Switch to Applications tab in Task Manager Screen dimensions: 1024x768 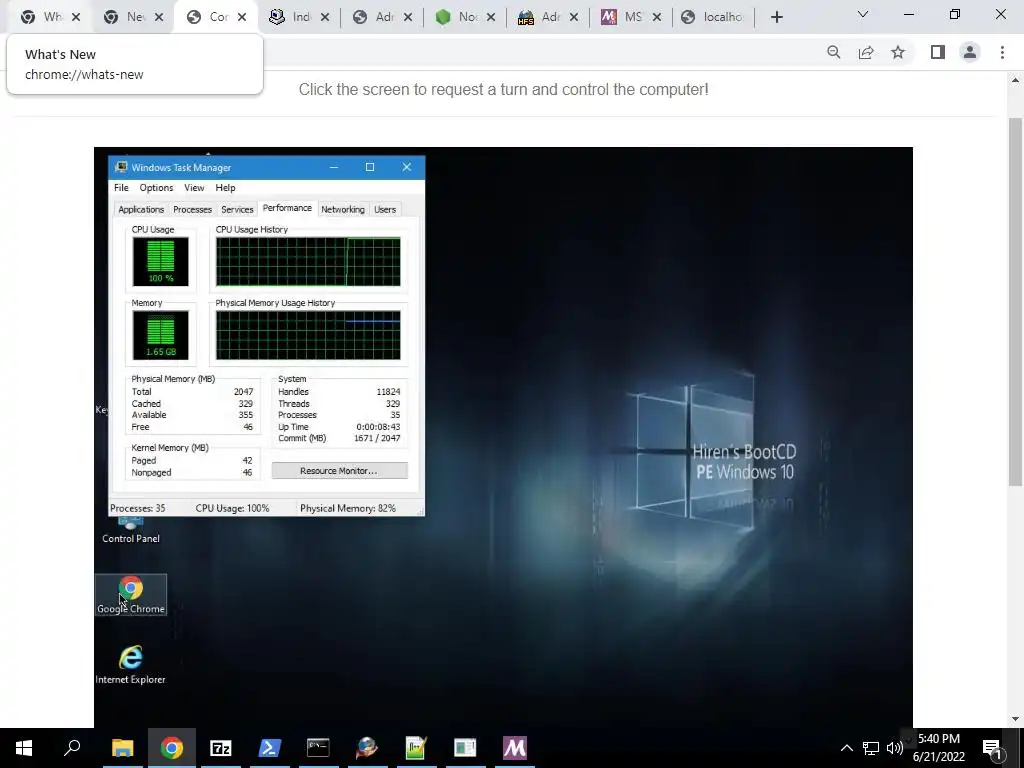click(x=141, y=210)
